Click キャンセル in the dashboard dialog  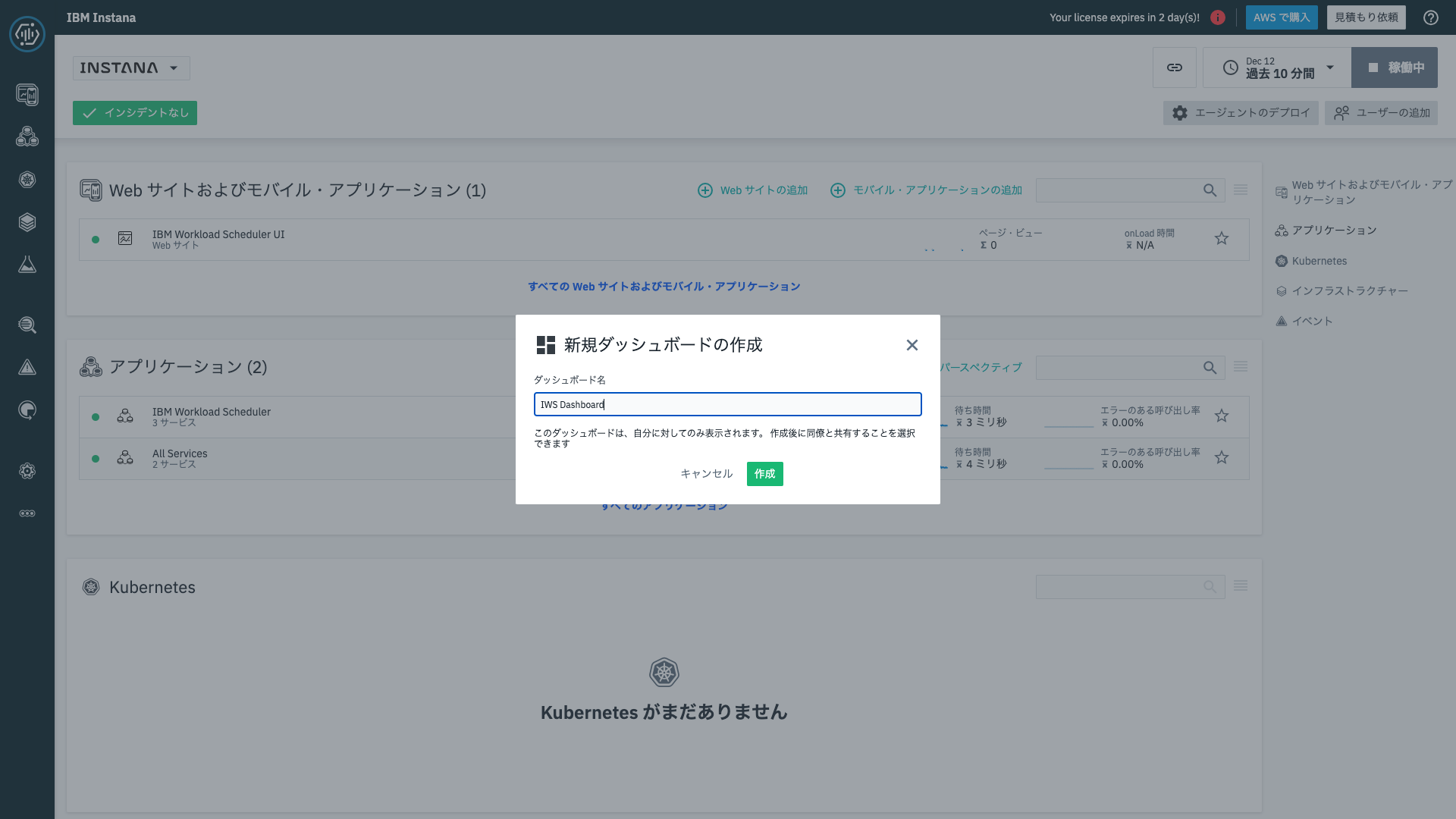(x=706, y=473)
